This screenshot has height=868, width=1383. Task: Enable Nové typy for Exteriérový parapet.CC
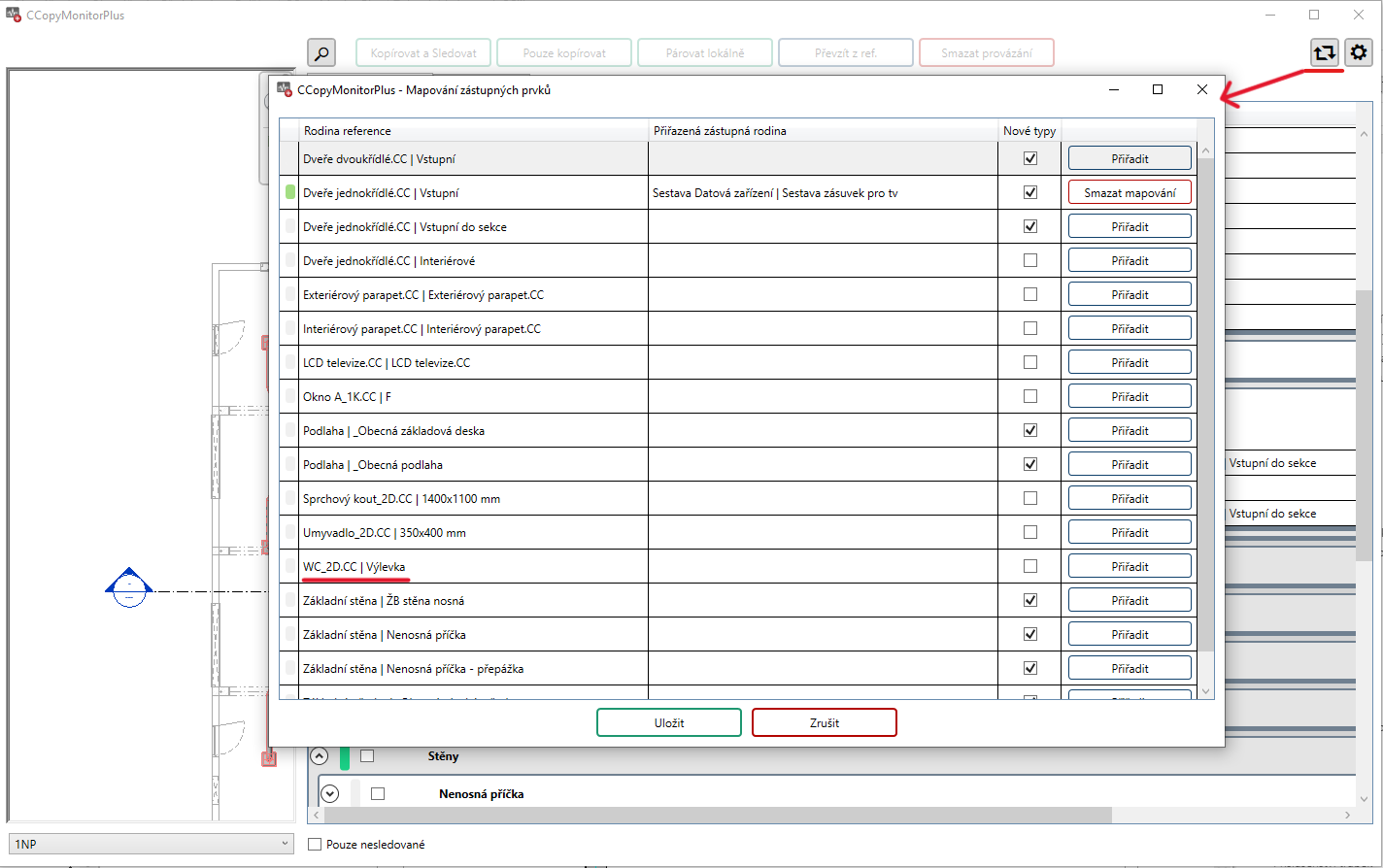[x=1030, y=294]
